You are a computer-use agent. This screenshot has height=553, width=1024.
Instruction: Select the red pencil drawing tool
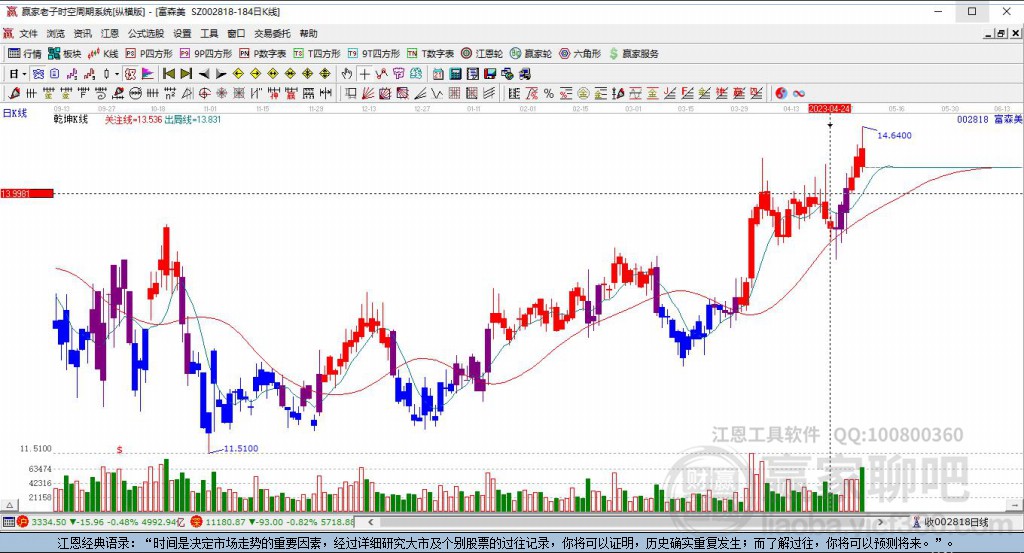[x=14, y=93]
